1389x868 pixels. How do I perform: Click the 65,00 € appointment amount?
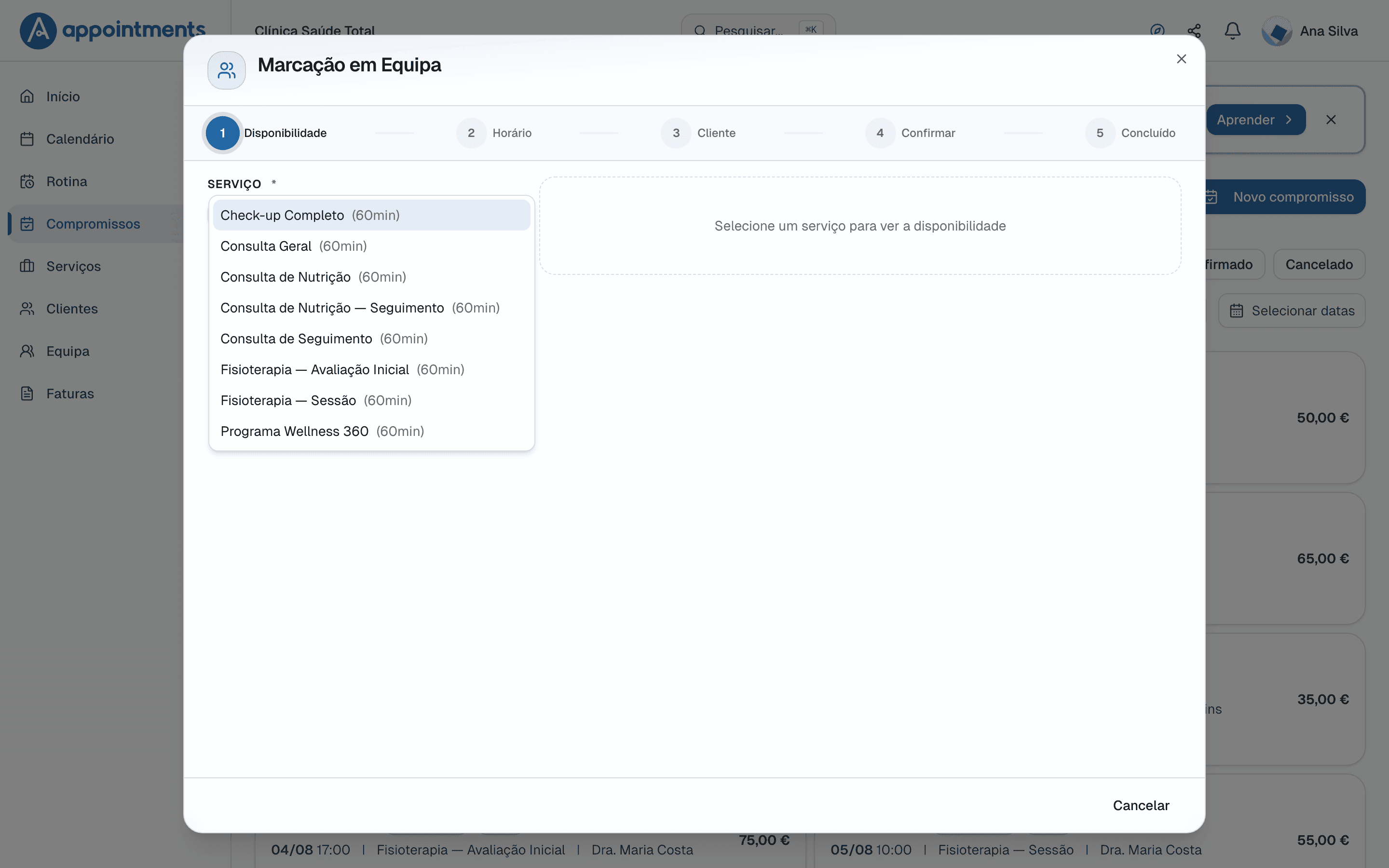(1322, 558)
